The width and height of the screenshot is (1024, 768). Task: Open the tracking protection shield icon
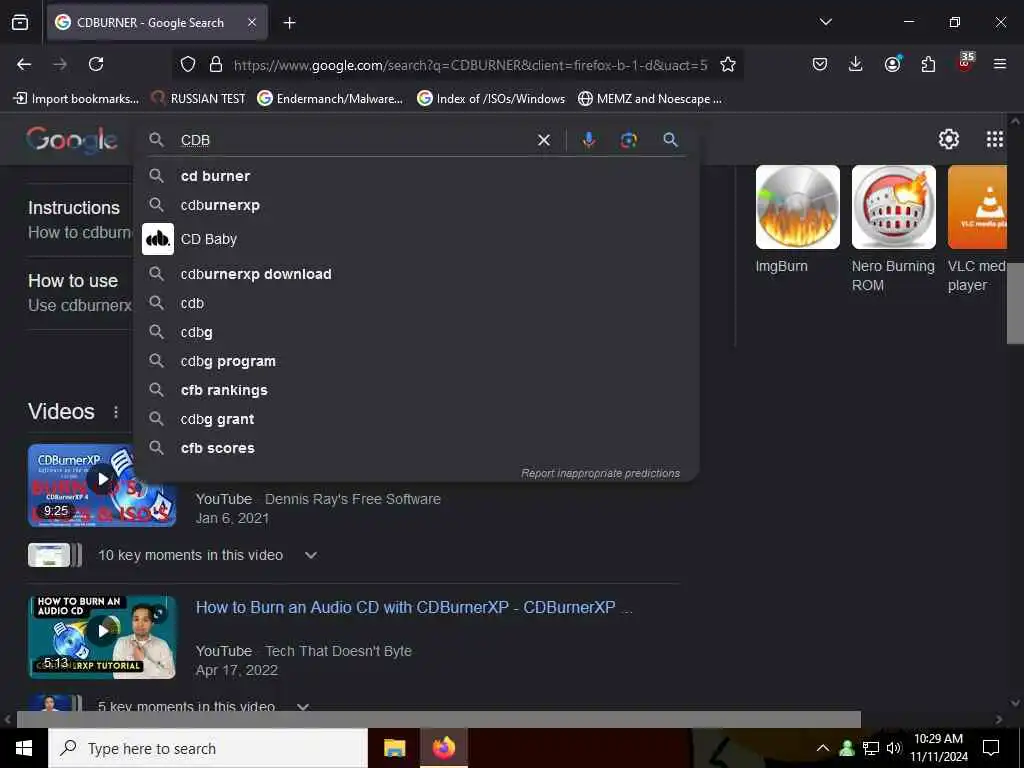188,64
